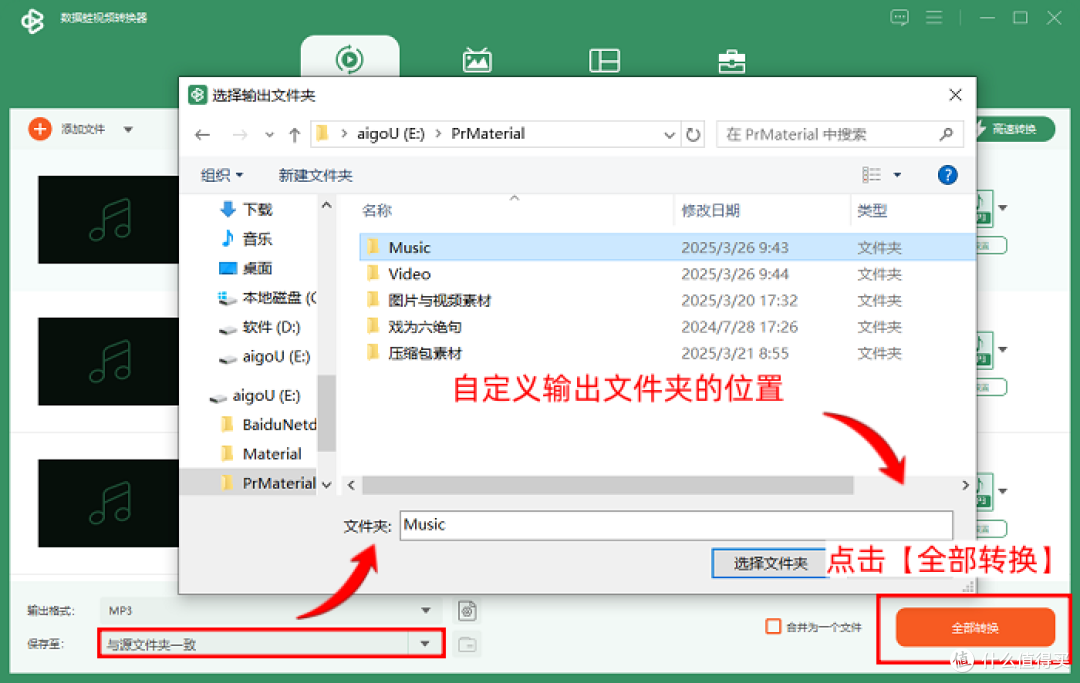Switch to the image tools tab icon
The width and height of the screenshot is (1080, 683).
[x=477, y=61]
